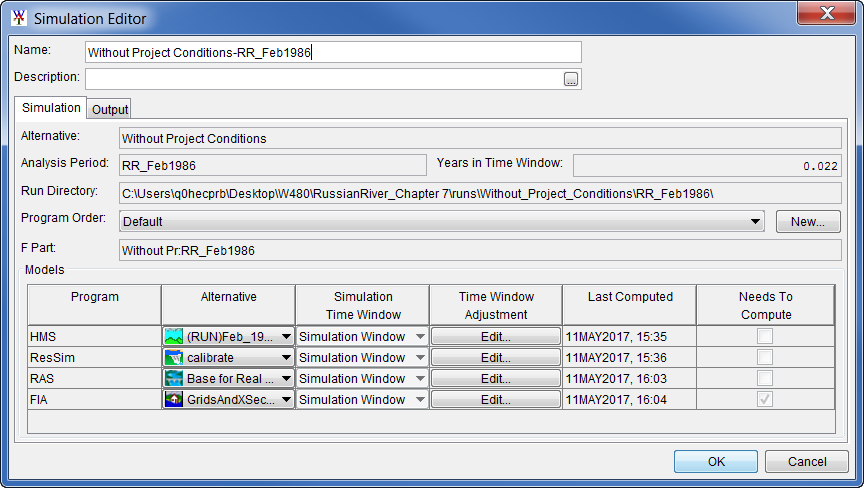Click the HMS alternative forecast icon
The height and width of the screenshot is (488, 864).
pyautogui.click(x=174, y=337)
